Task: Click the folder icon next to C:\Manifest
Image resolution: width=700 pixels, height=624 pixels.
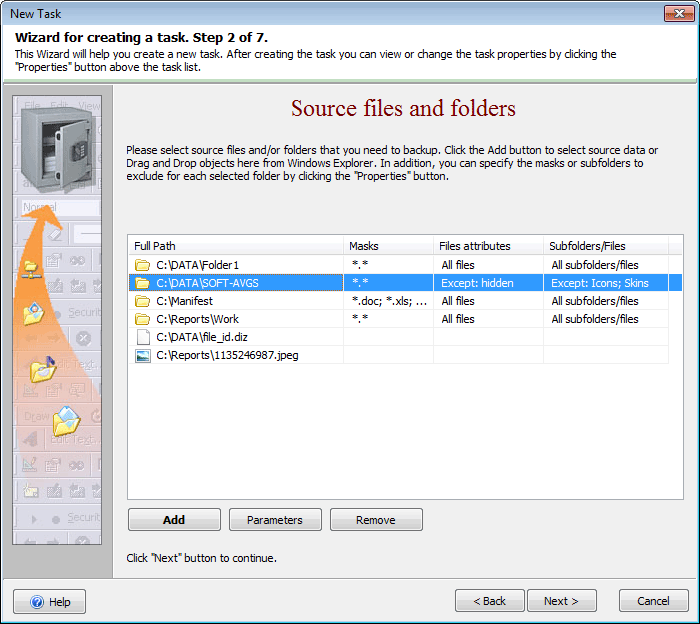Action: click(142, 301)
